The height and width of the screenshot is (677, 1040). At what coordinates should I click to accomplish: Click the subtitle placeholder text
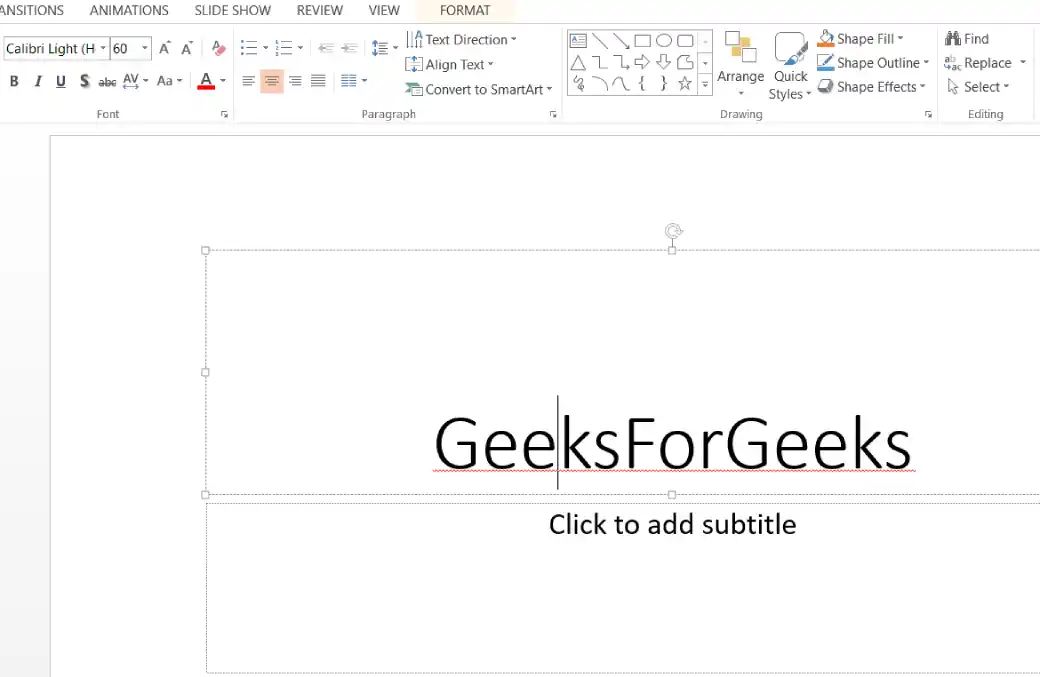[x=672, y=524]
